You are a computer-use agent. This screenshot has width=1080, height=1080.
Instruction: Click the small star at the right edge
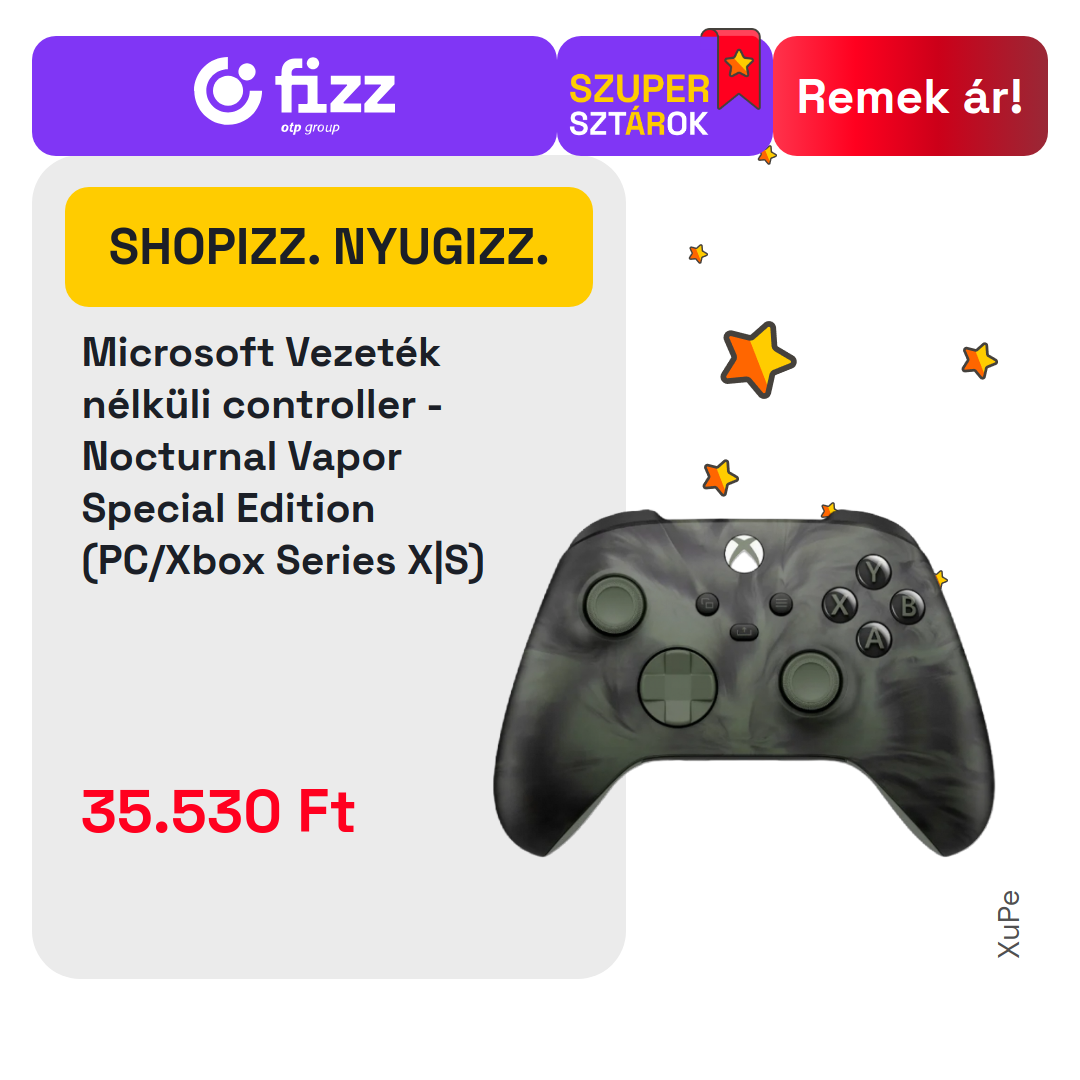click(x=979, y=360)
